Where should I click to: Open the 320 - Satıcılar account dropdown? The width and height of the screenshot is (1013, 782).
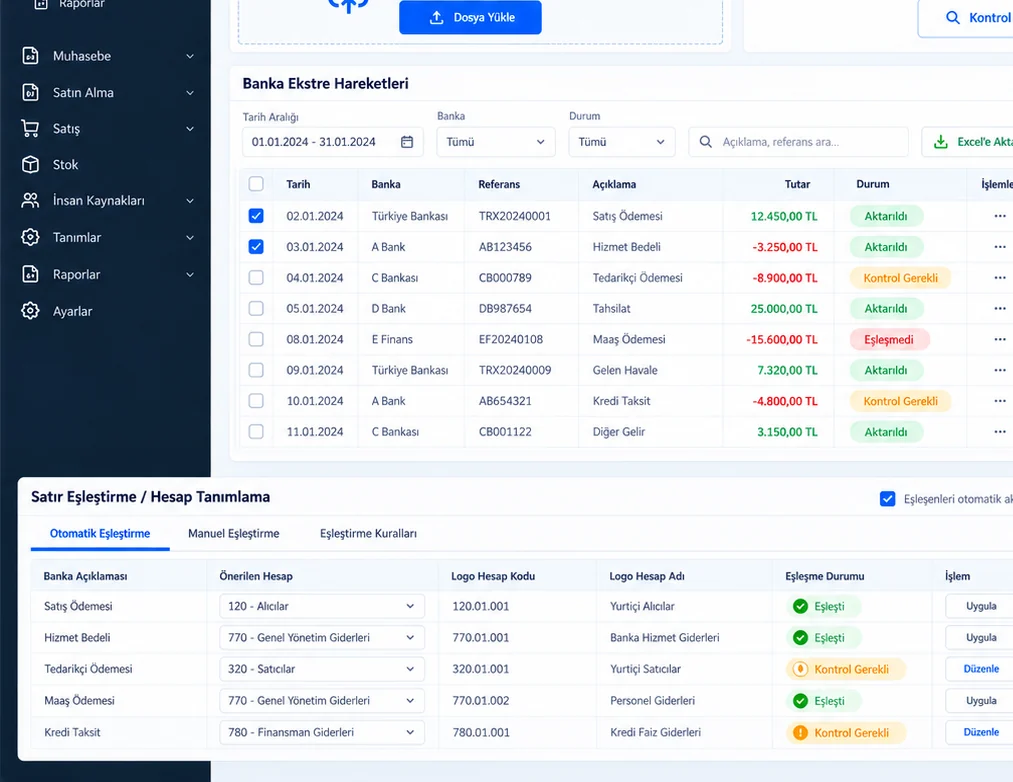pyautogui.click(x=322, y=669)
